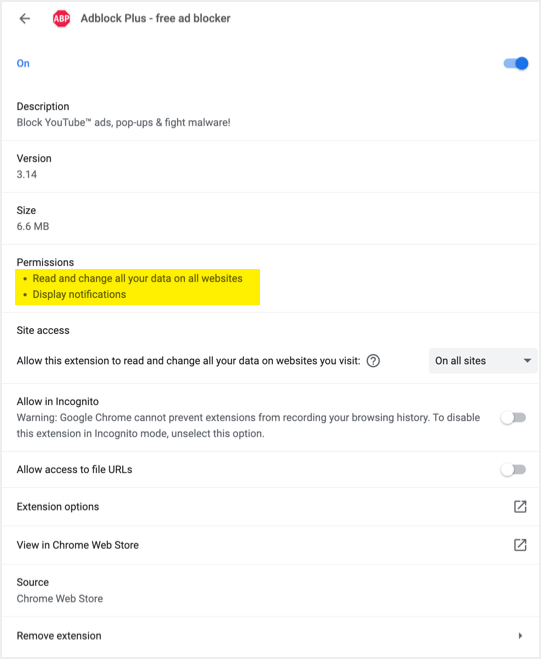The height and width of the screenshot is (659, 541).
Task: Click the site access help question mark
Action: (373, 361)
